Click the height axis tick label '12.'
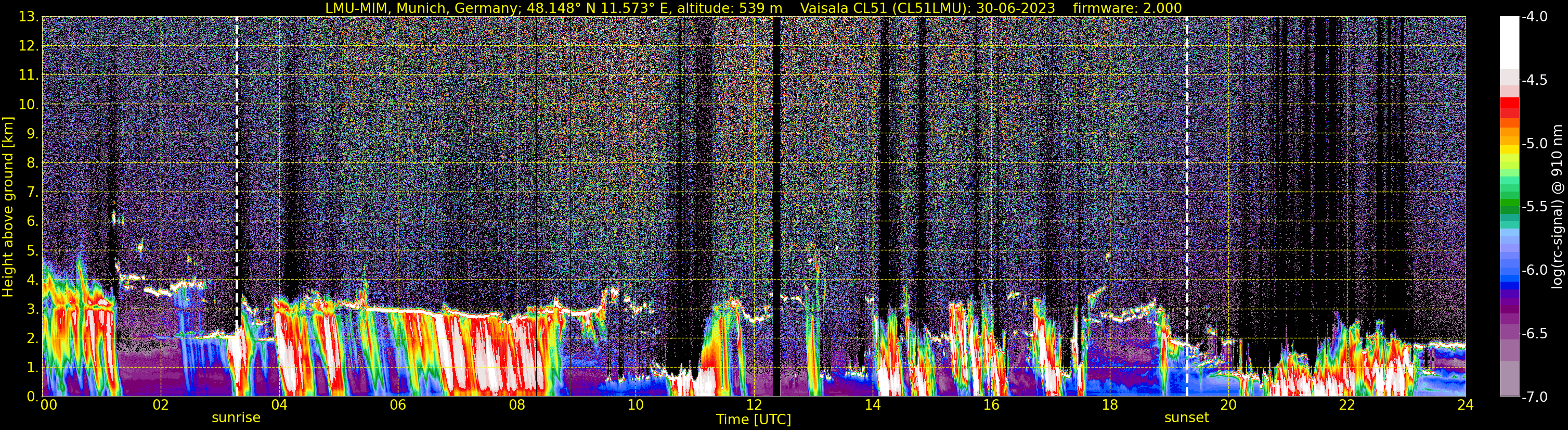 29,46
